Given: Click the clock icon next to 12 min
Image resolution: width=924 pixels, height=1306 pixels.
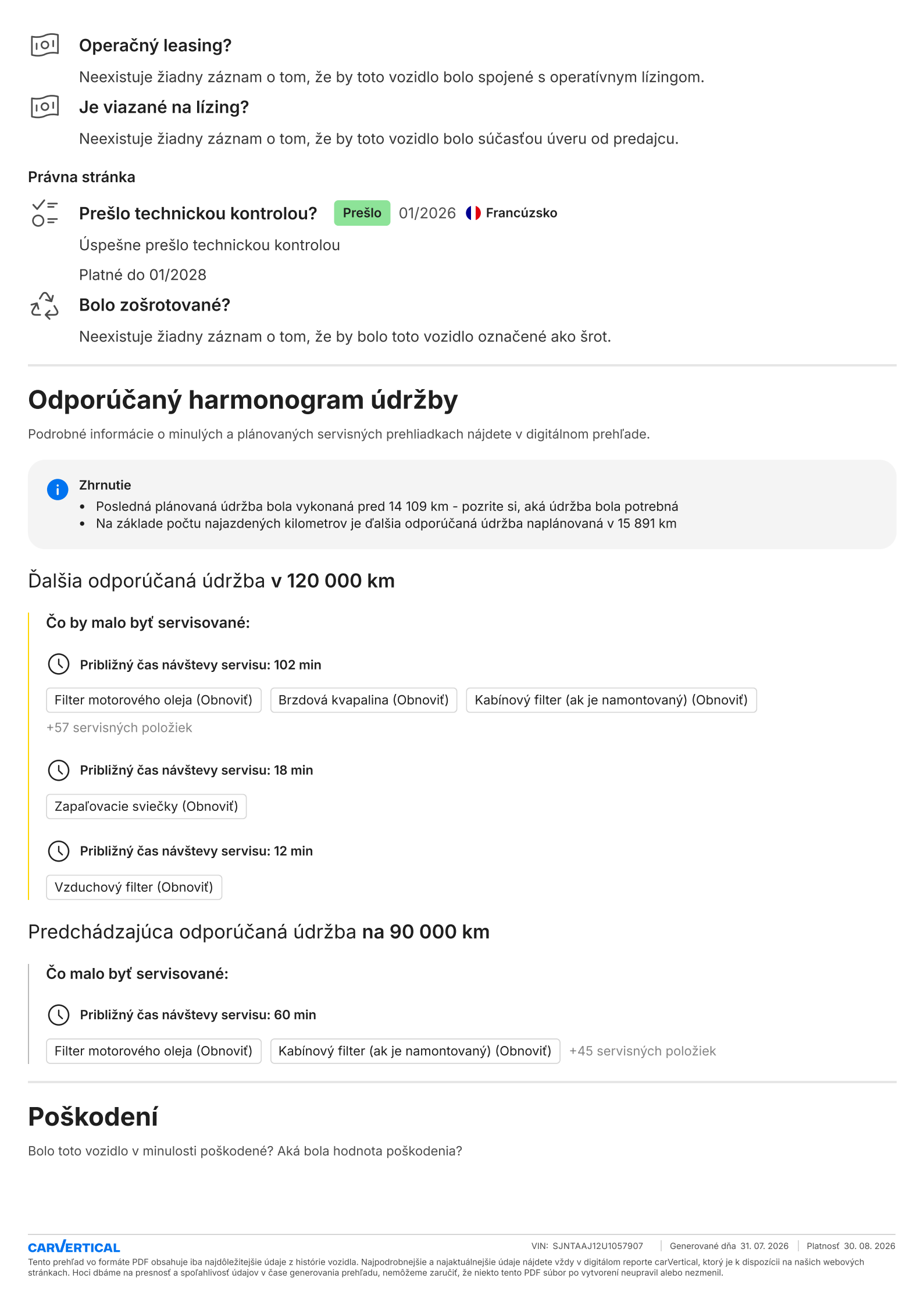Looking at the screenshot, I should point(59,850).
